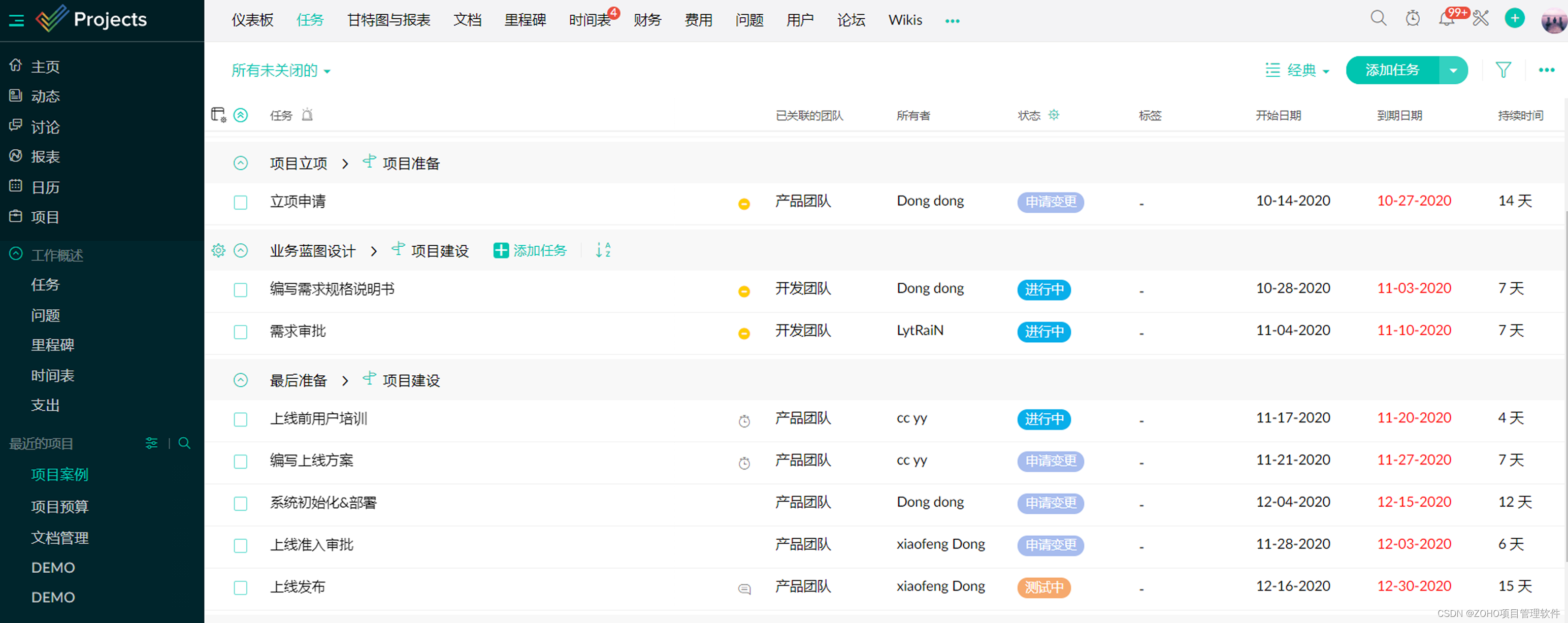Collapse all task lists via header chevron
1568x623 pixels.
pyautogui.click(x=241, y=114)
